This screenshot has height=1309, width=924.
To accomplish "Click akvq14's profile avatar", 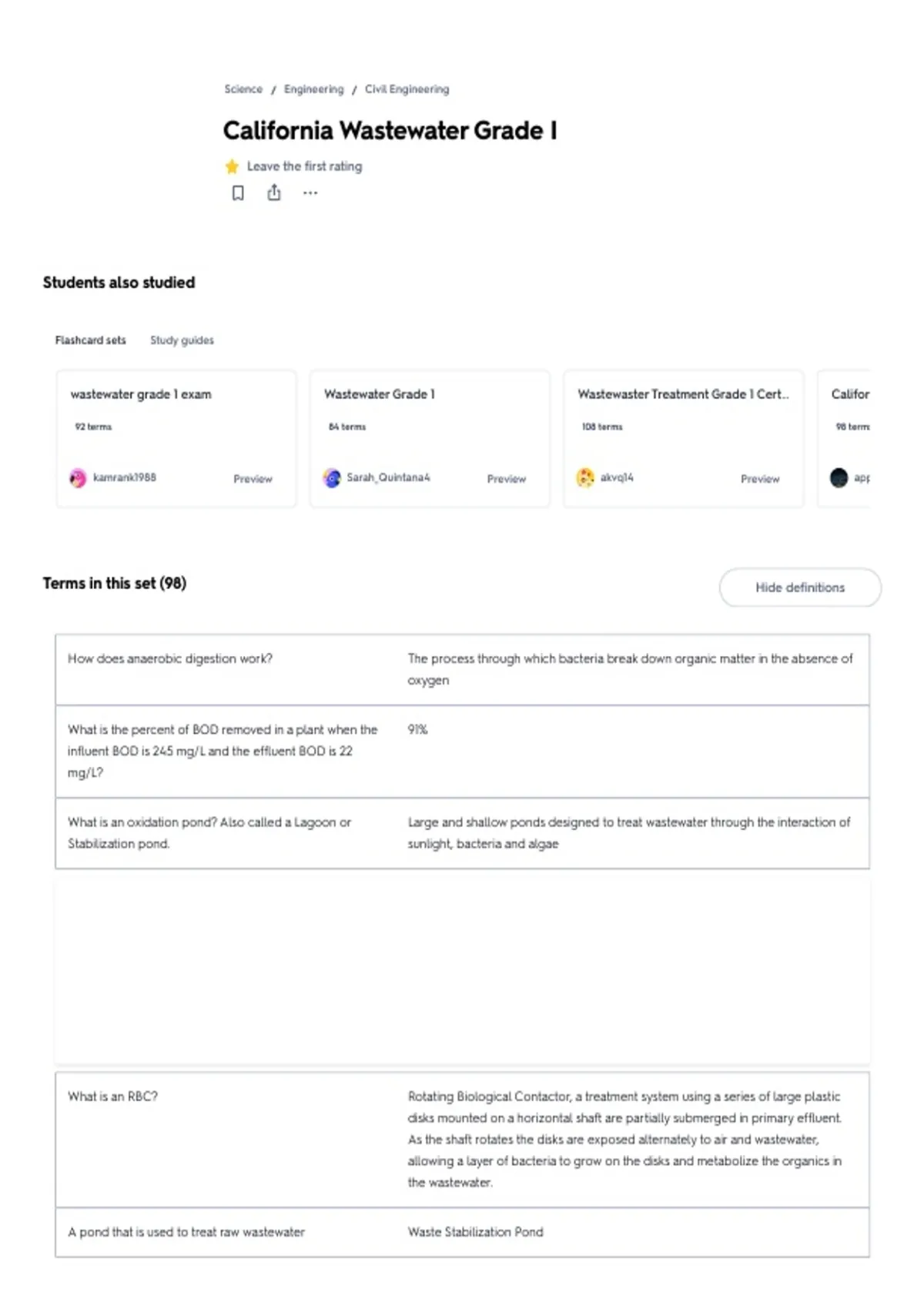I will tap(585, 478).
